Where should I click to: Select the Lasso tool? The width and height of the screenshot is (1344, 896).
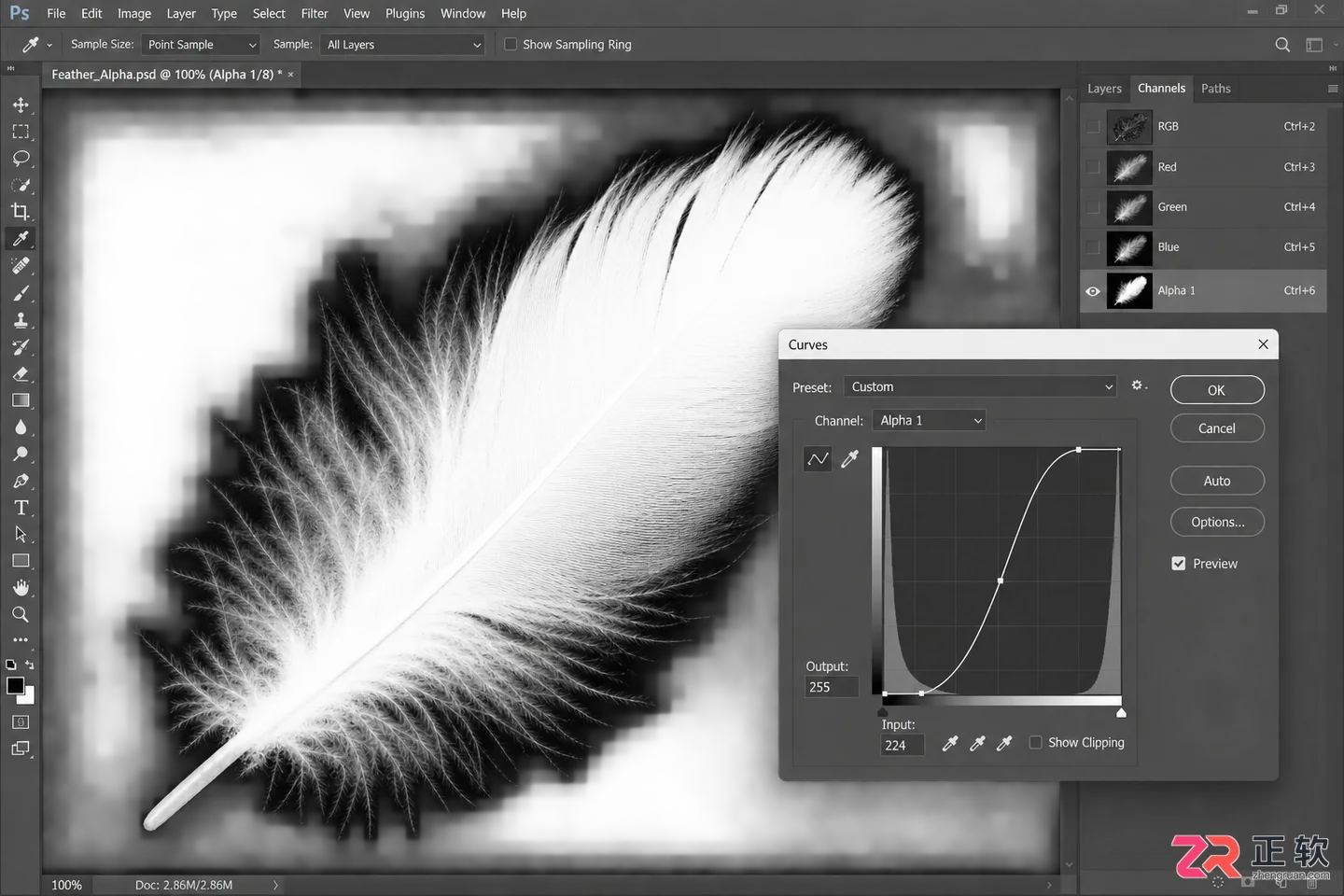pos(21,159)
